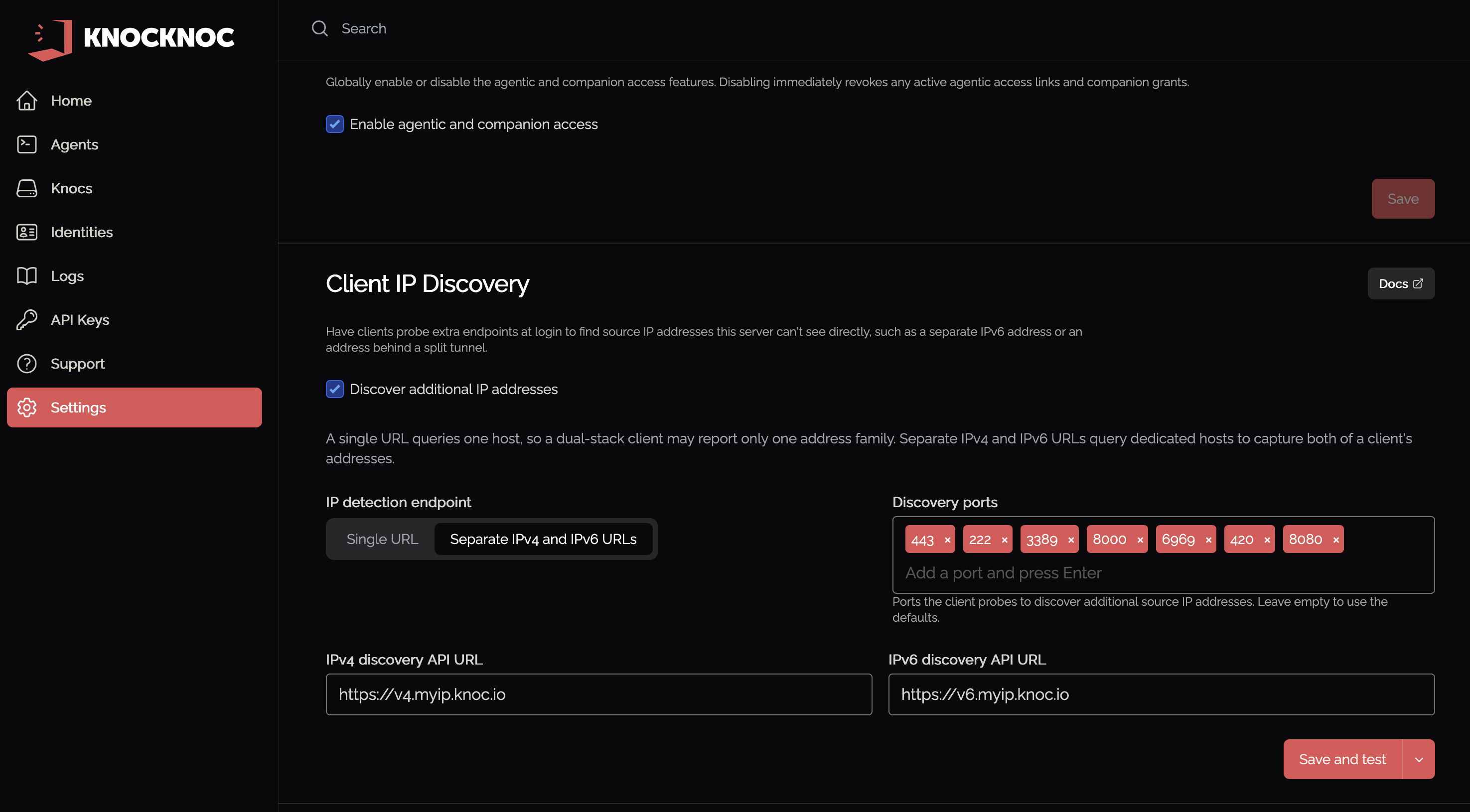The width and height of the screenshot is (1470, 812).
Task: Click the Knocs drive icon
Action: (x=27, y=188)
